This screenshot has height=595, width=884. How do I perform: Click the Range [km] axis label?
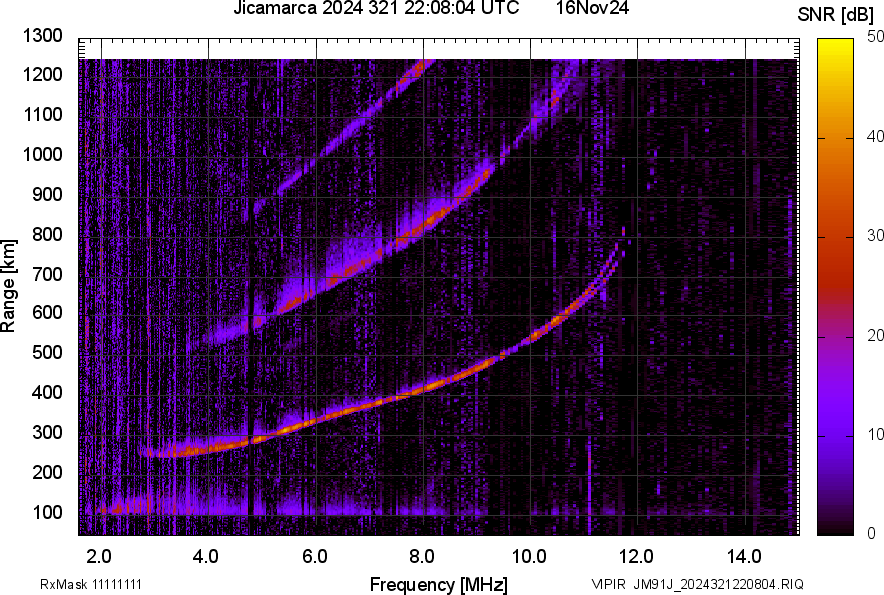[8, 286]
